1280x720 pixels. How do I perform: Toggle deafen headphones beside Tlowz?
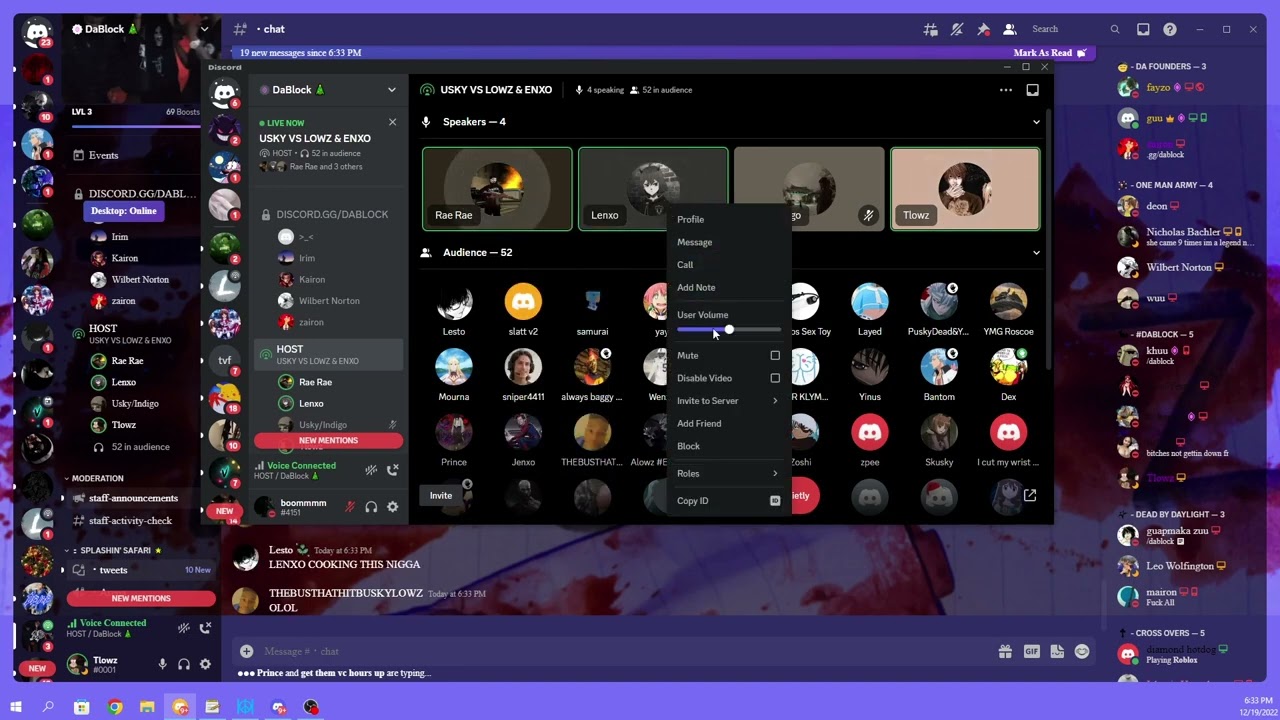click(x=184, y=664)
